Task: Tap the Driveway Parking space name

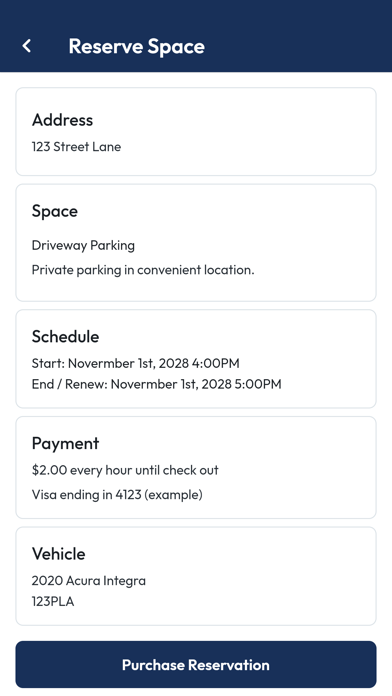Action: (83, 245)
